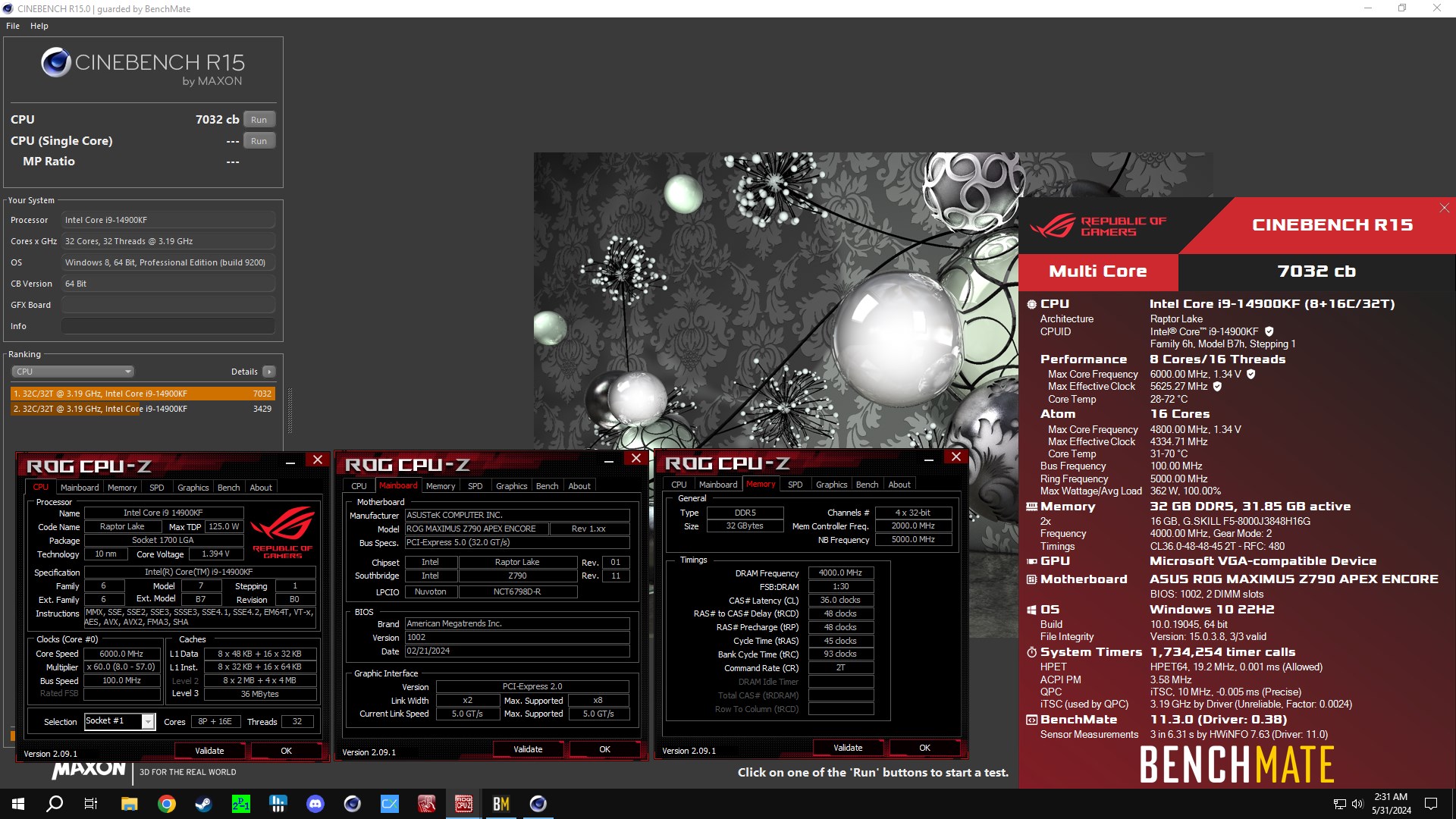Open Mainboard tab in Memory CPU-Z window

pyautogui.click(x=718, y=485)
